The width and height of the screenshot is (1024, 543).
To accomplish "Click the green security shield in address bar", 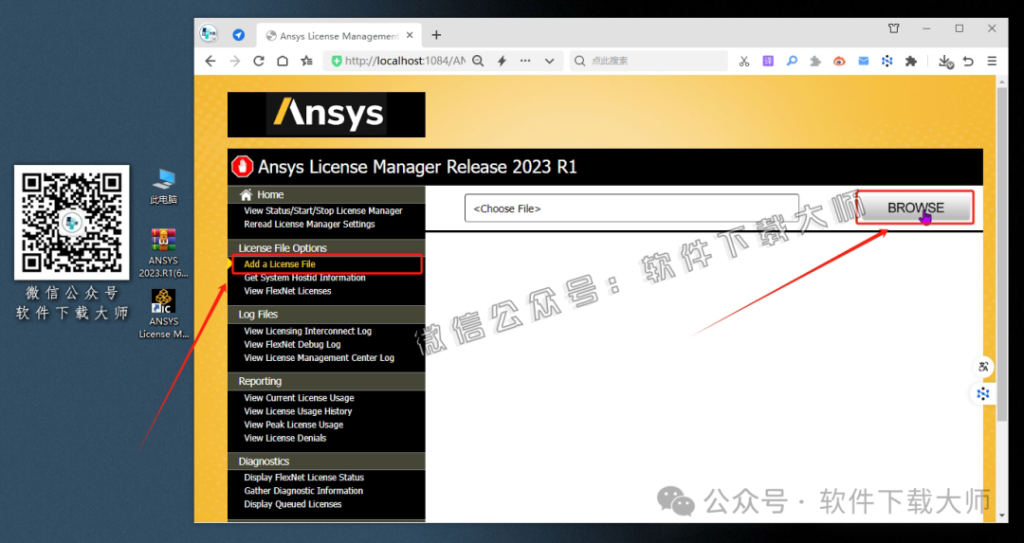I will (336, 61).
